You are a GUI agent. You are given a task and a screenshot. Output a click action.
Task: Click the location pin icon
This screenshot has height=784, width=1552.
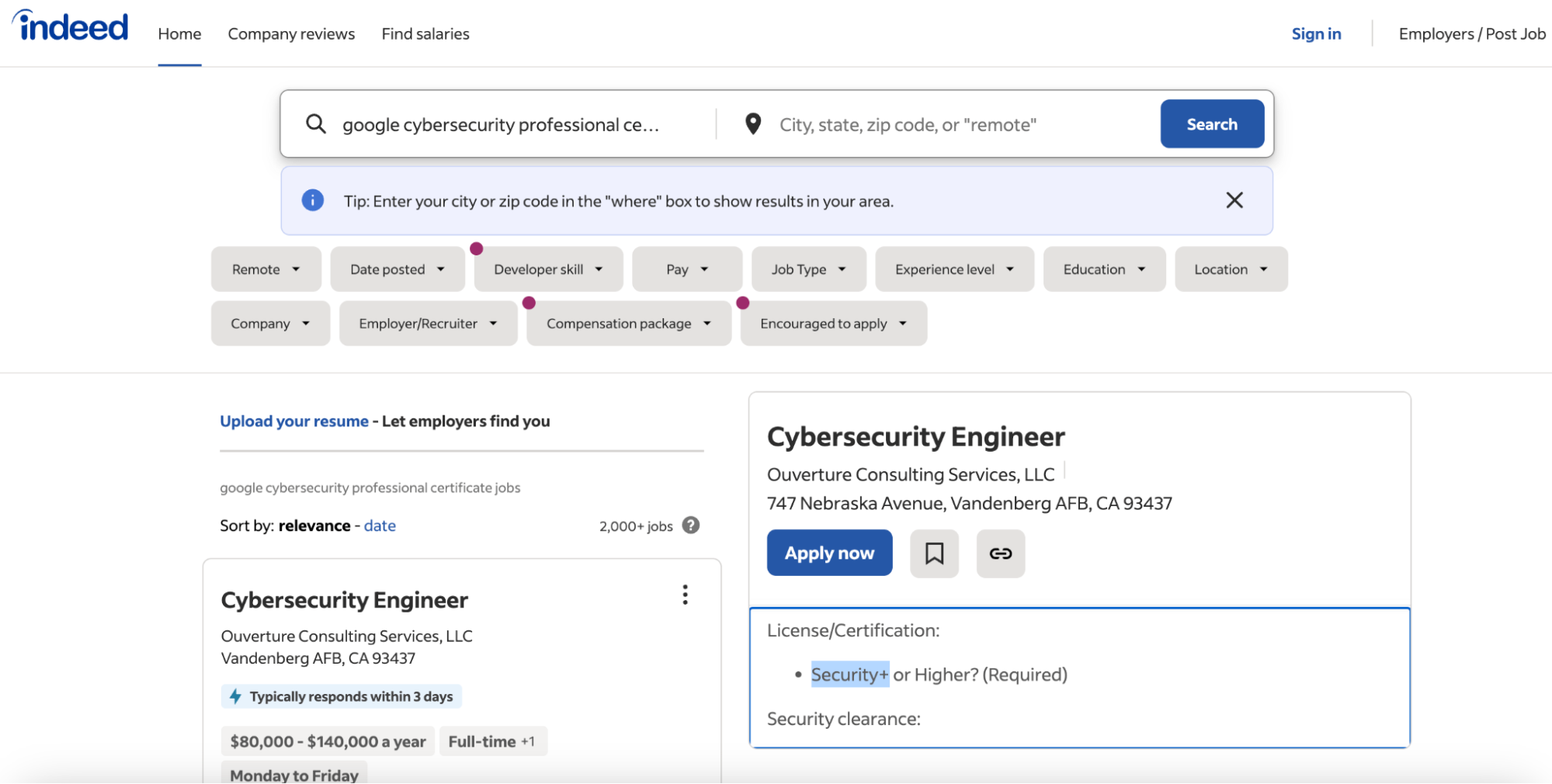[752, 123]
